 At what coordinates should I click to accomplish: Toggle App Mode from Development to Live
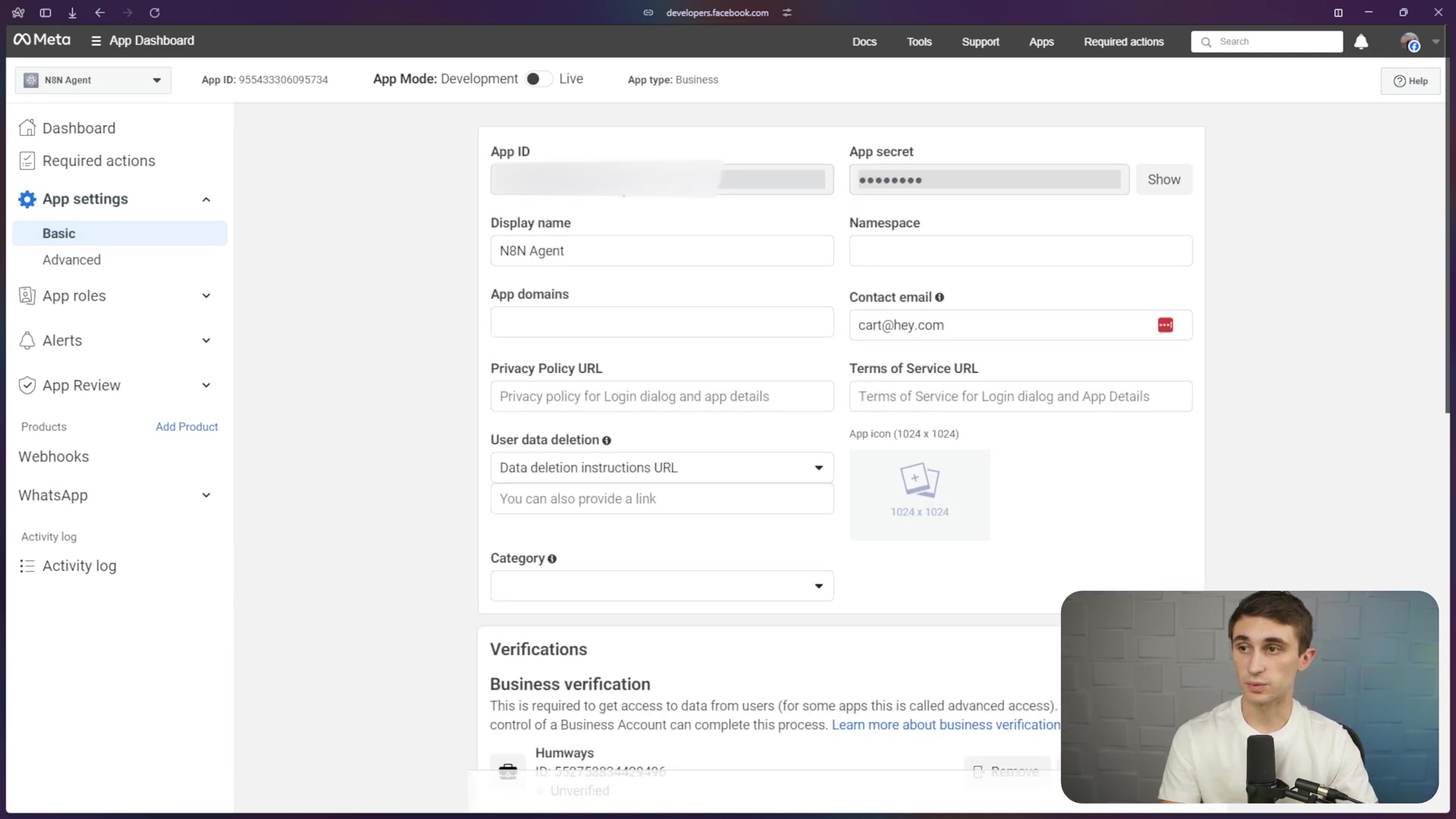[538, 79]
